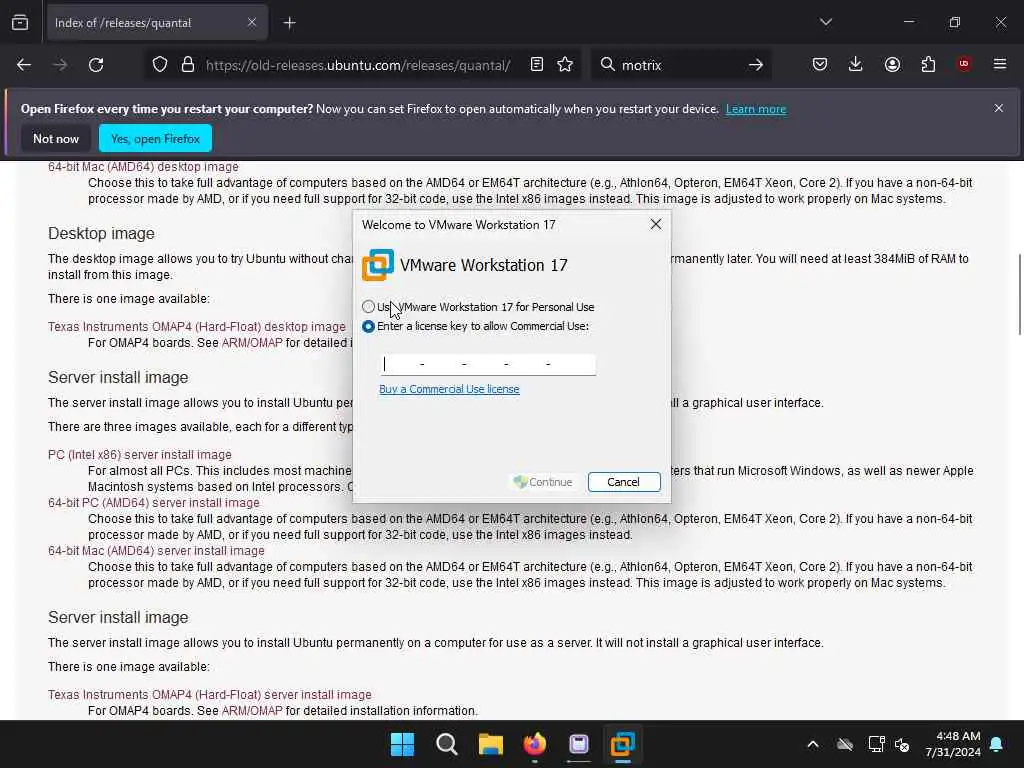The height and width of the screenshot is (768, 1024).
Task: Open Texas Instruments OMAP4 server install image link
Action: tap(210, 695)
